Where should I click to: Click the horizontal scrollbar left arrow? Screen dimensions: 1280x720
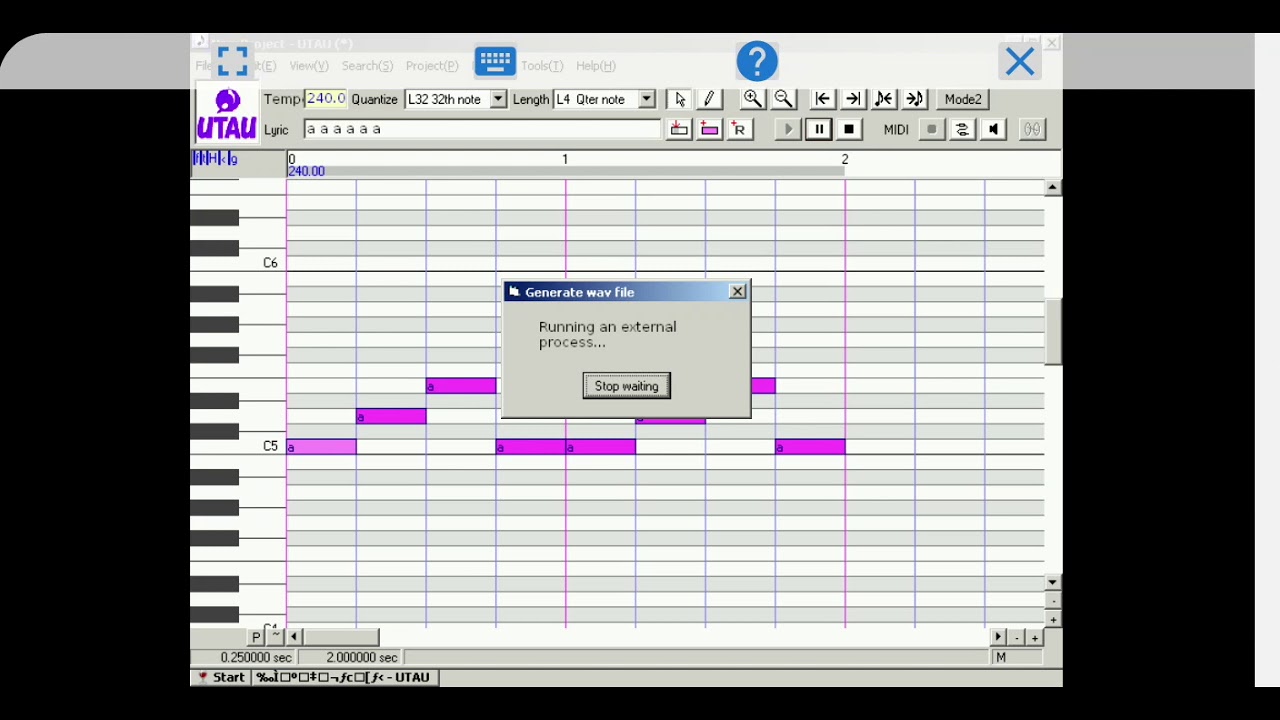294,637
